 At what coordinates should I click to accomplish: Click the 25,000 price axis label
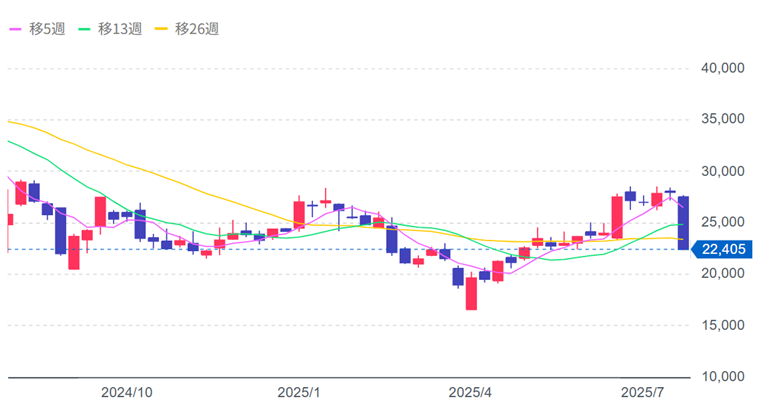[722, 222]
